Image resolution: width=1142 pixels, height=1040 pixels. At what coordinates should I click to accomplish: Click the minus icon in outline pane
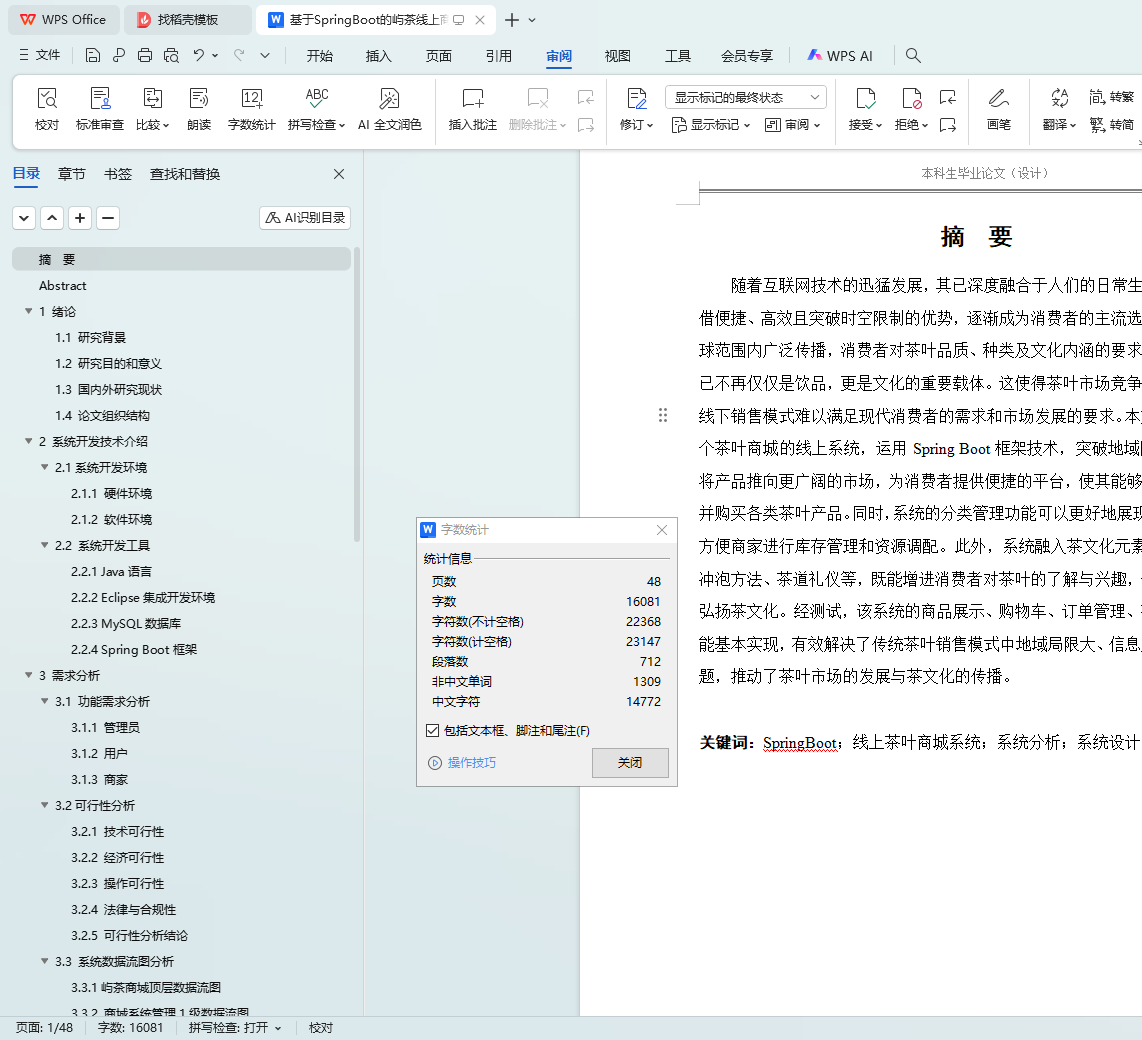point(108,218)
